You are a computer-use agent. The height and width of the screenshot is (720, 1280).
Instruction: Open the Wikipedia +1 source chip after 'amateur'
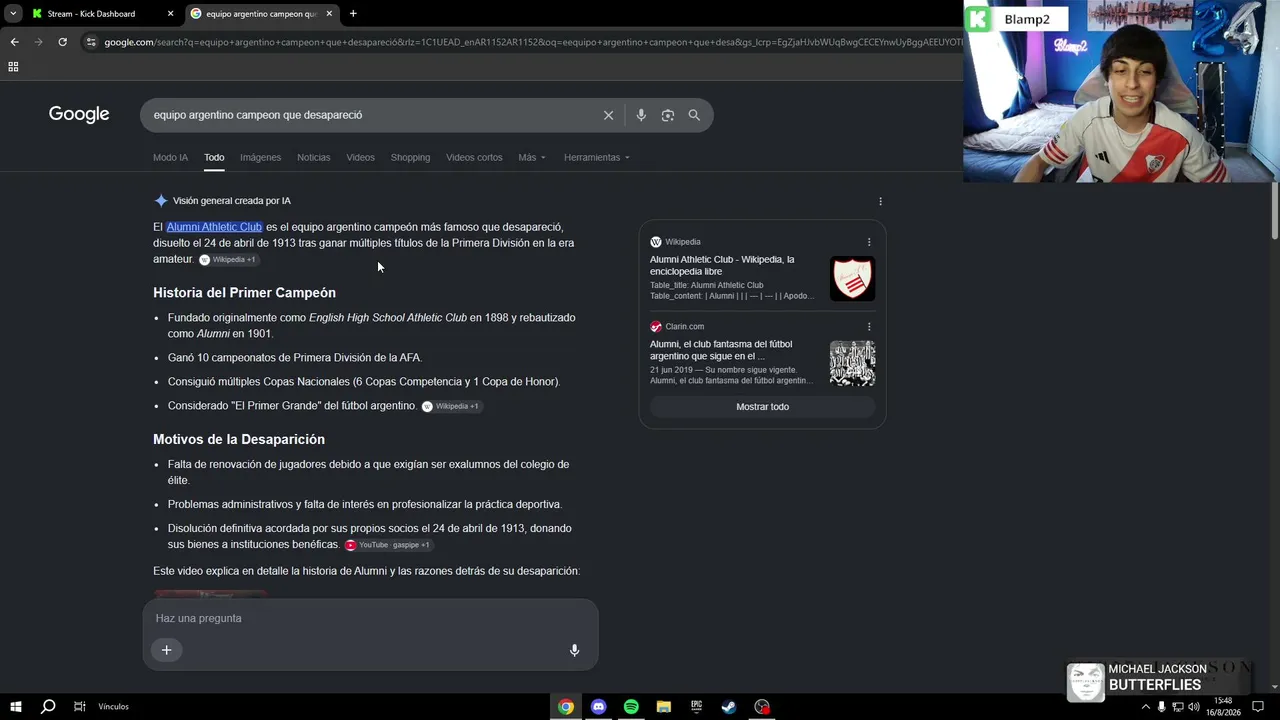(228, 260)
